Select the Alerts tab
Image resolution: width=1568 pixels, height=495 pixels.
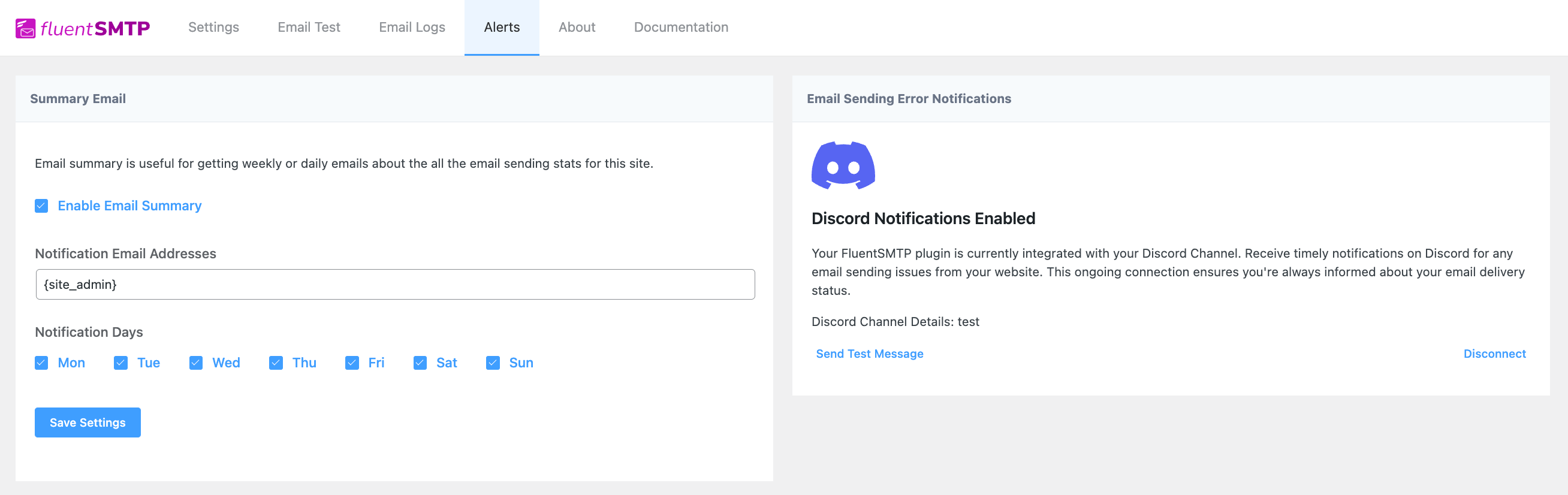[x=502, y=28]
